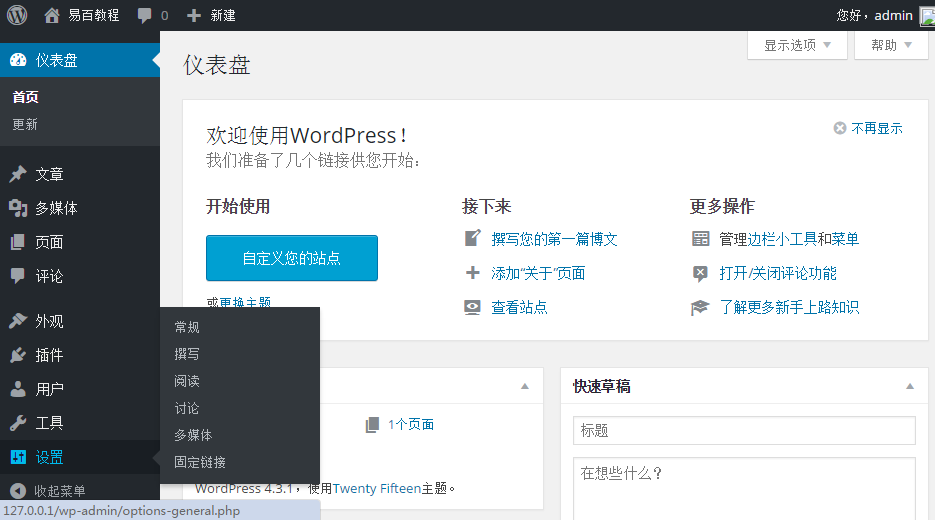This screenshot has width=935, height=520.
Task: Click the comment toggle icon beside 打开/关闭评论功能
Action: (700, 273)
